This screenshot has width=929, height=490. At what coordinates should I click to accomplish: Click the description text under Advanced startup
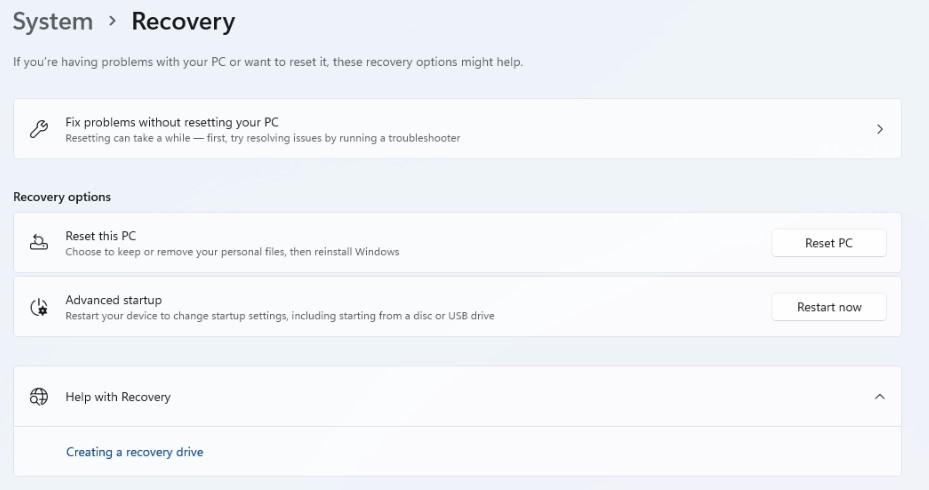[279, 316]
